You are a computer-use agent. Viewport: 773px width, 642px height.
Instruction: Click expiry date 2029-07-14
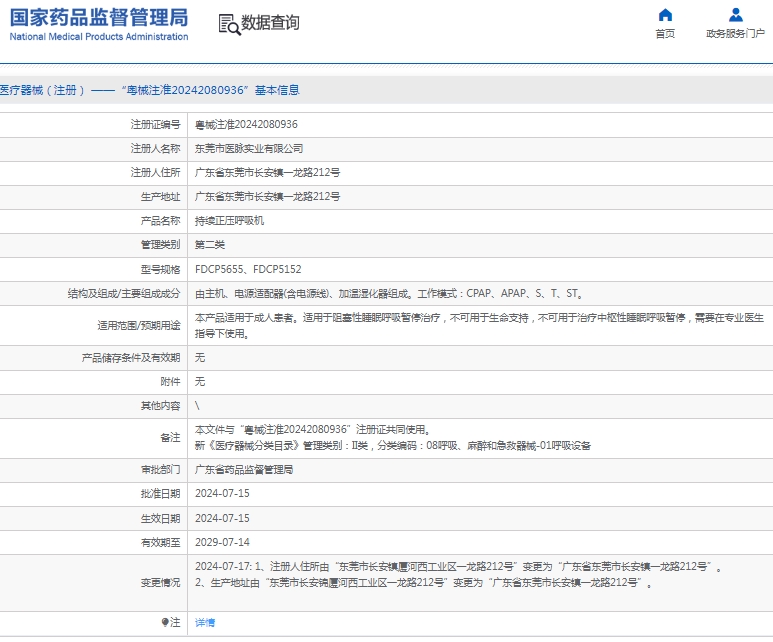pos(222,542)
